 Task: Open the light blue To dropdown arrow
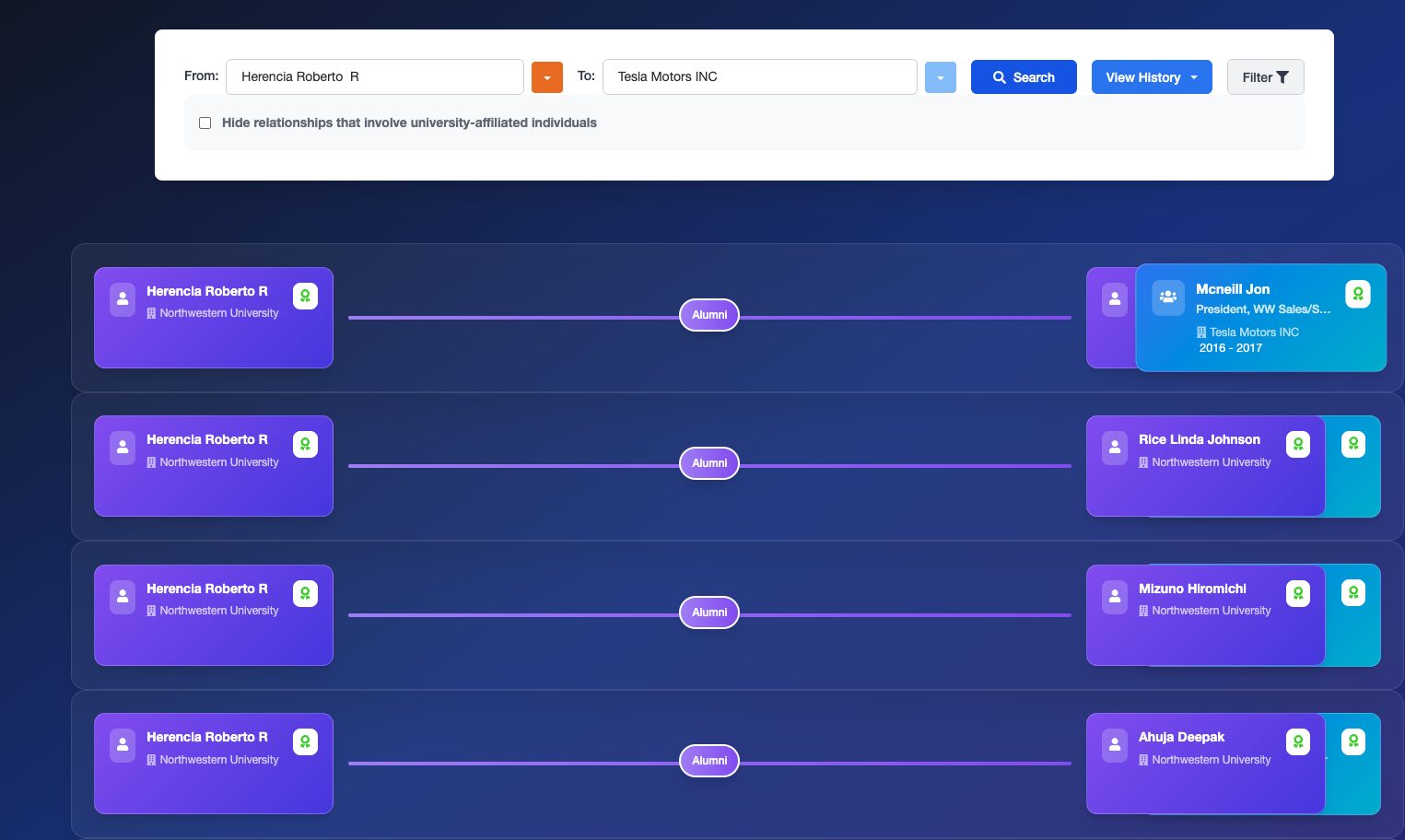941,77
